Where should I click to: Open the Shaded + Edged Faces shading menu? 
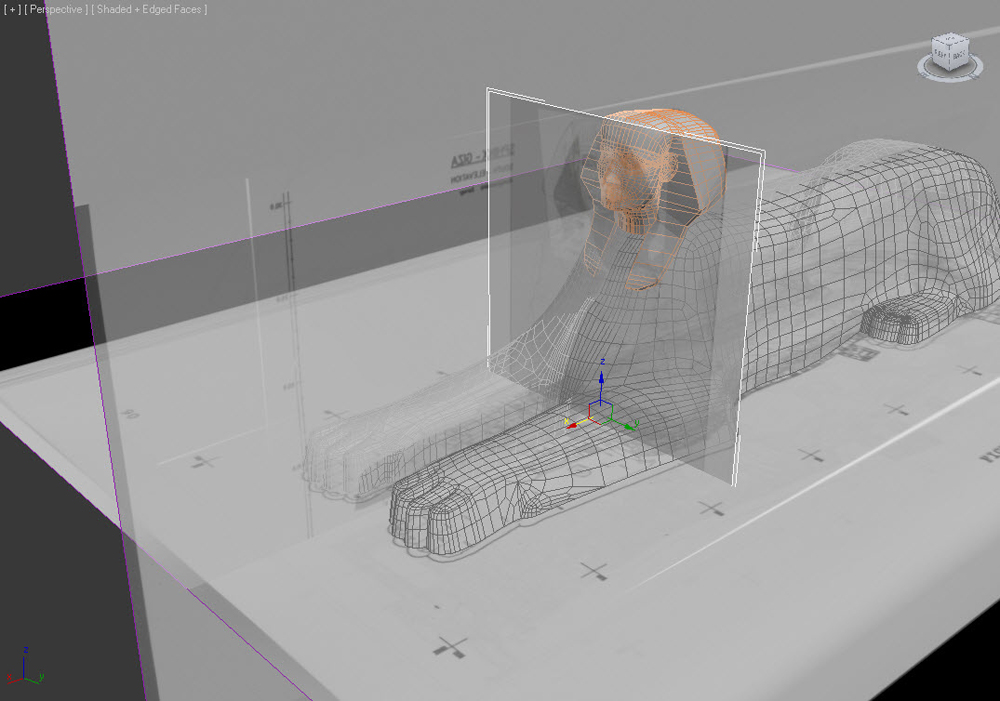click(x=149, y=10)
